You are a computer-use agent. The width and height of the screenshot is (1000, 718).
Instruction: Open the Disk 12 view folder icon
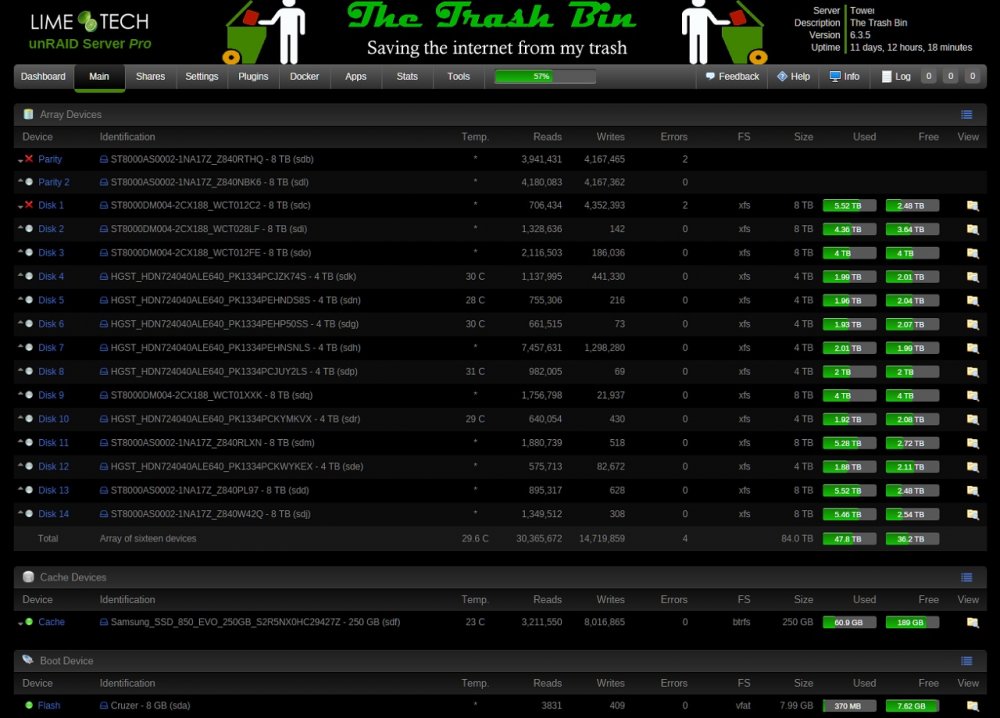[x=972, y=467]
